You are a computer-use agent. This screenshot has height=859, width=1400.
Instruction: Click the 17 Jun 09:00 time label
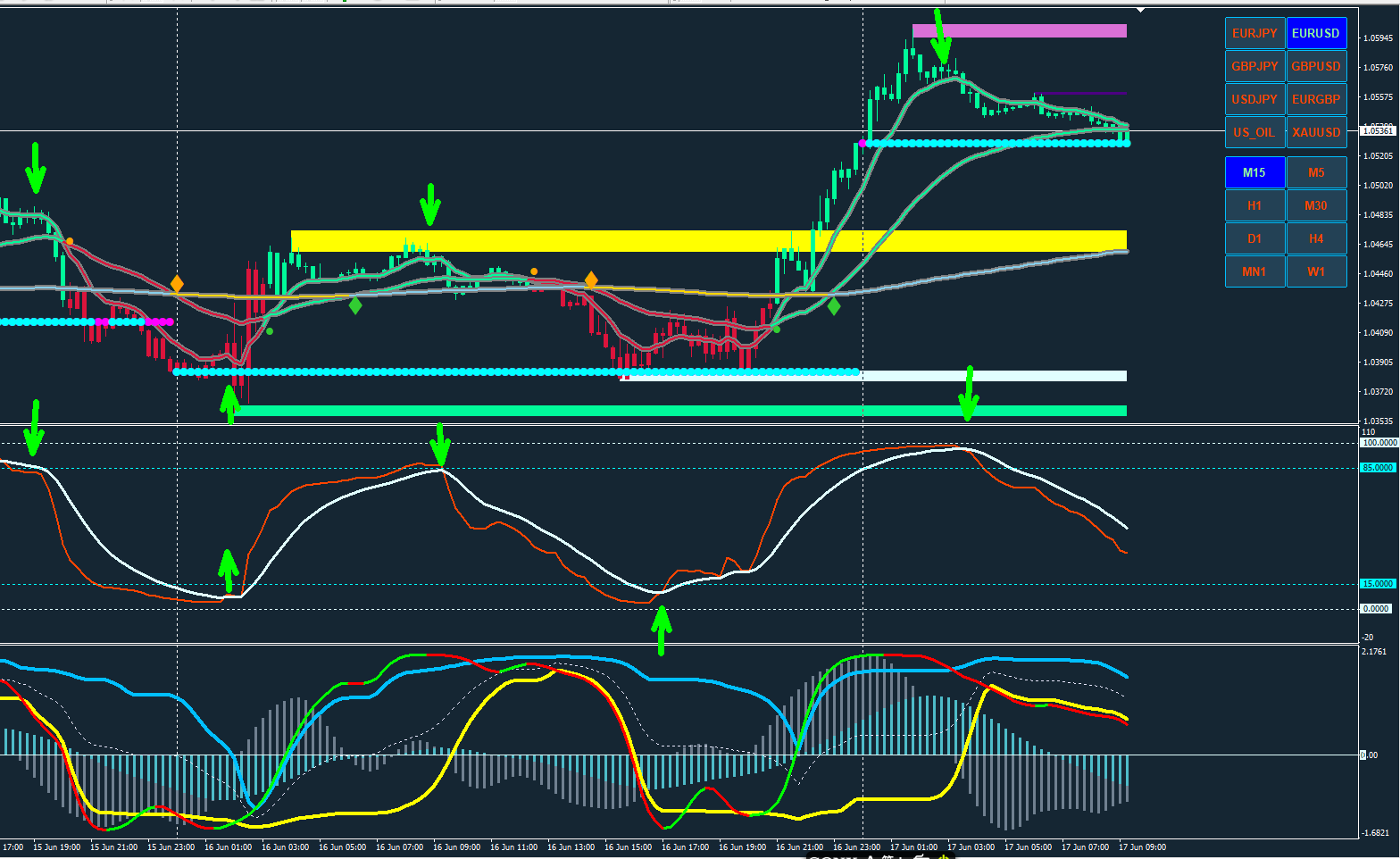[x=1142, y=847]
